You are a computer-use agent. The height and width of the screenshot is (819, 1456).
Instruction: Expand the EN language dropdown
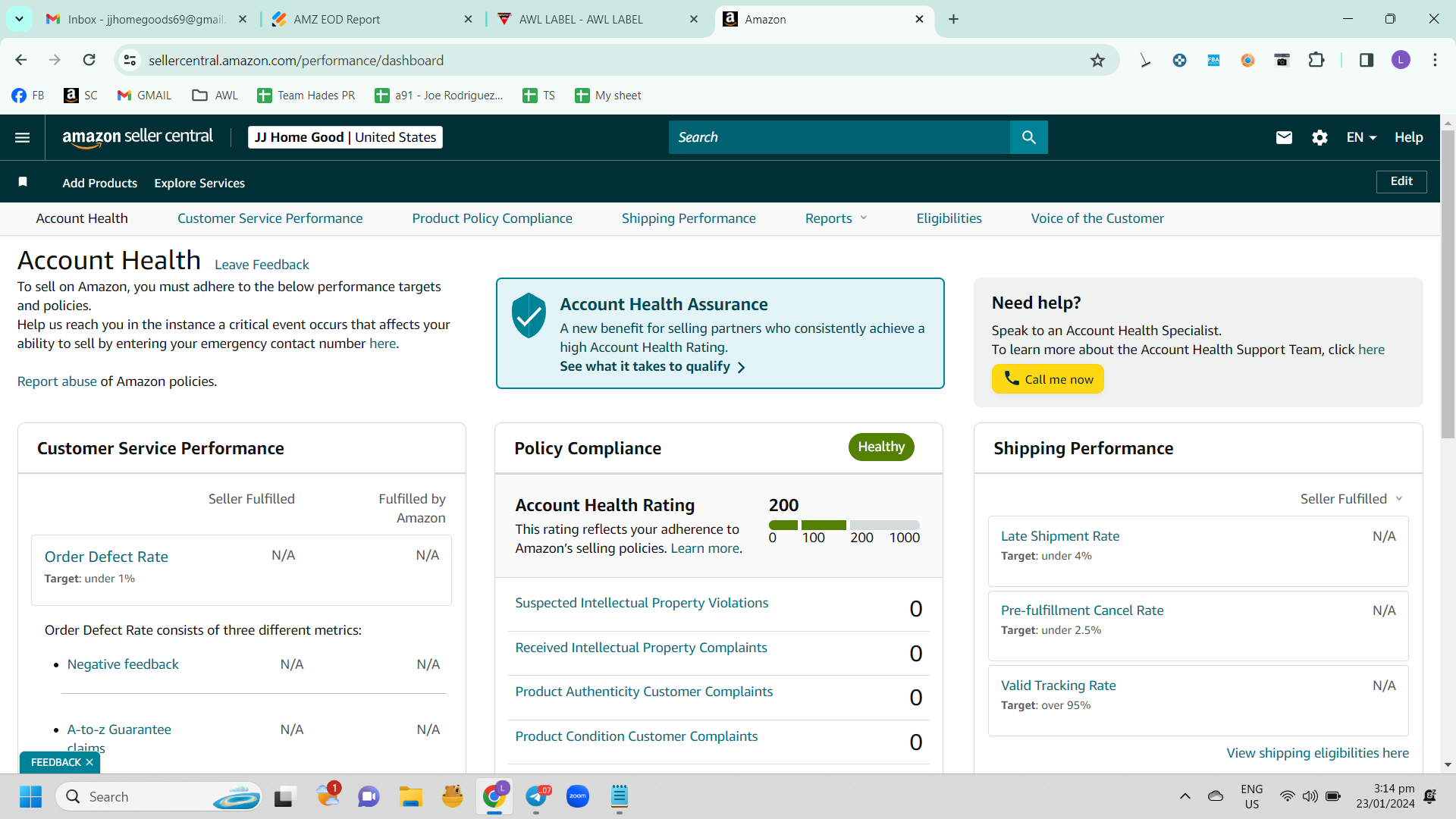1361,137
